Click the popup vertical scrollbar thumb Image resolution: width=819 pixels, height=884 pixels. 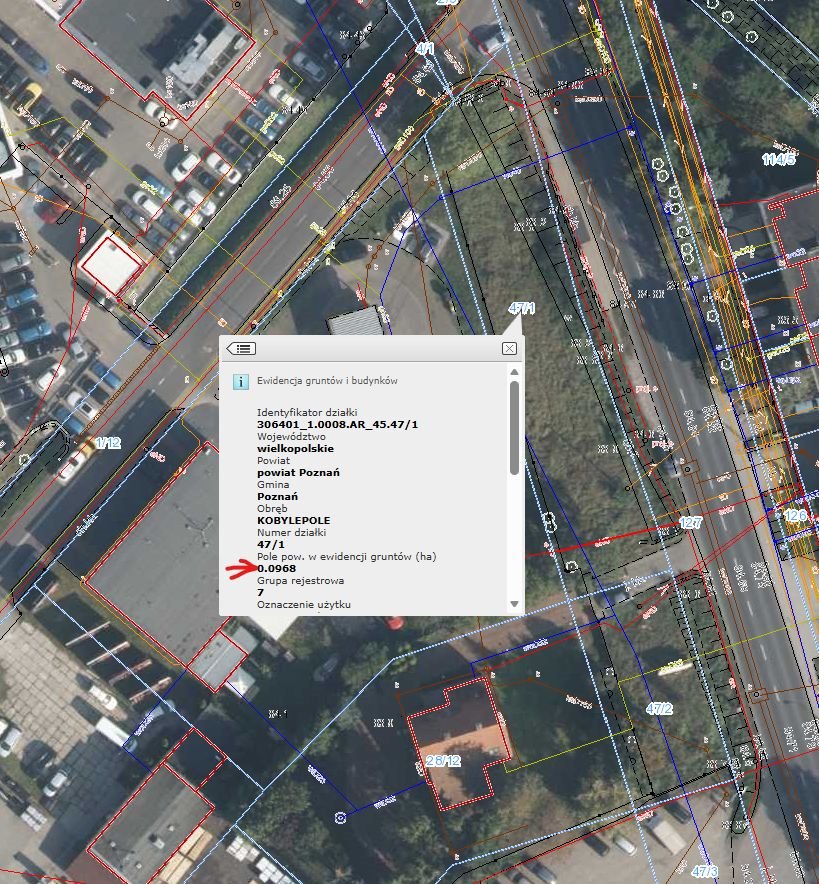click(514, 427)
